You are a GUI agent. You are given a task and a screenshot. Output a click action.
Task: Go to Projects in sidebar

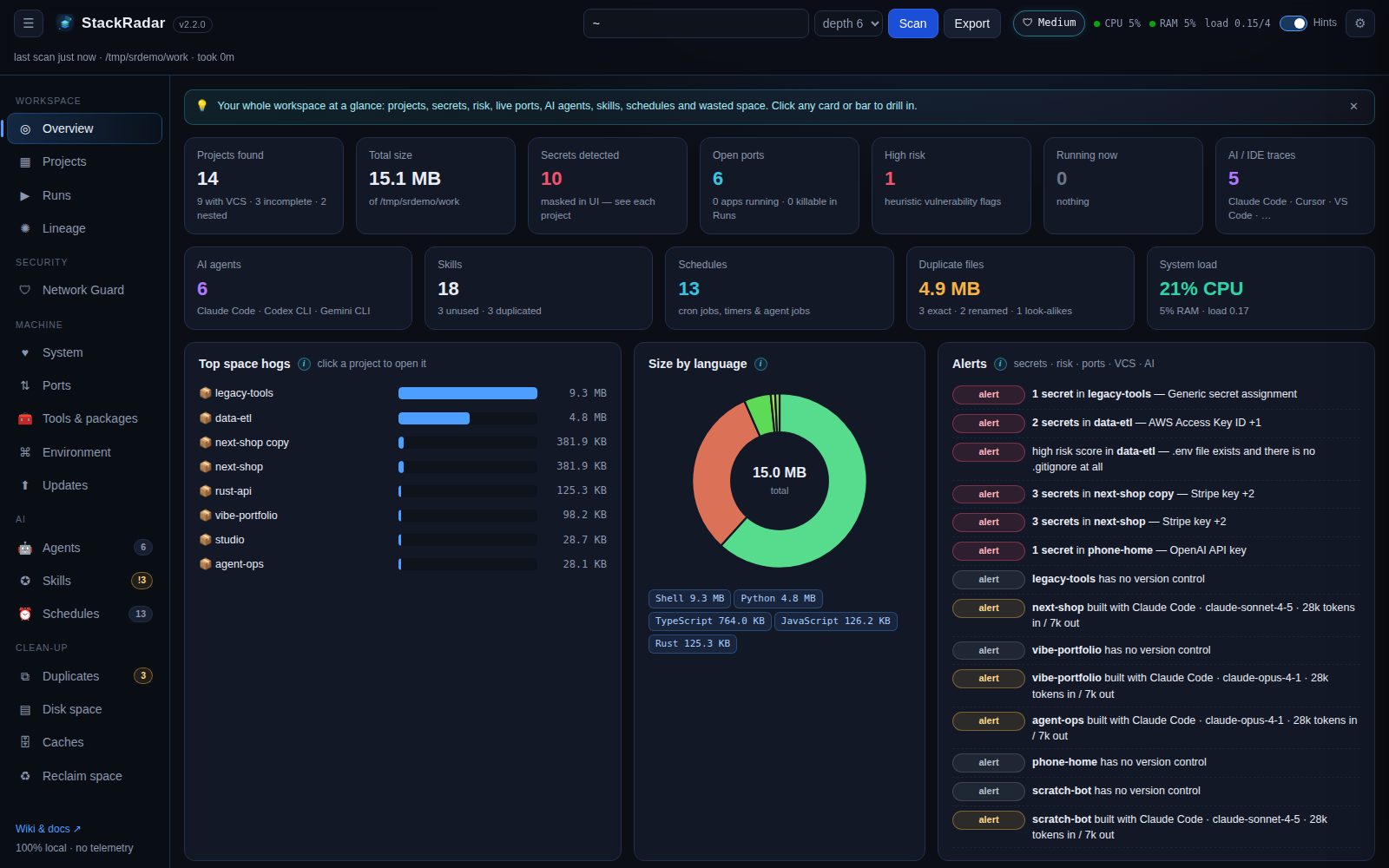tap(84, 161)
